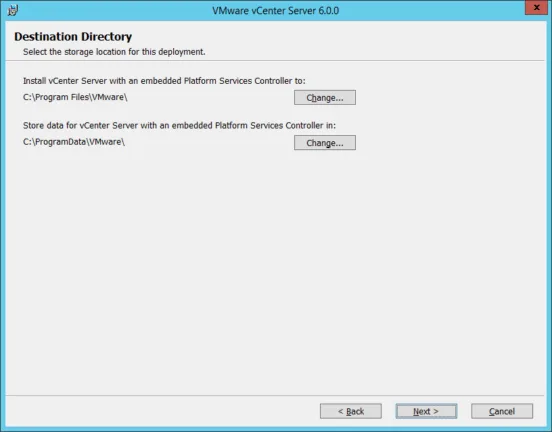Click the empty title bar area left of title

pos(114,11)
